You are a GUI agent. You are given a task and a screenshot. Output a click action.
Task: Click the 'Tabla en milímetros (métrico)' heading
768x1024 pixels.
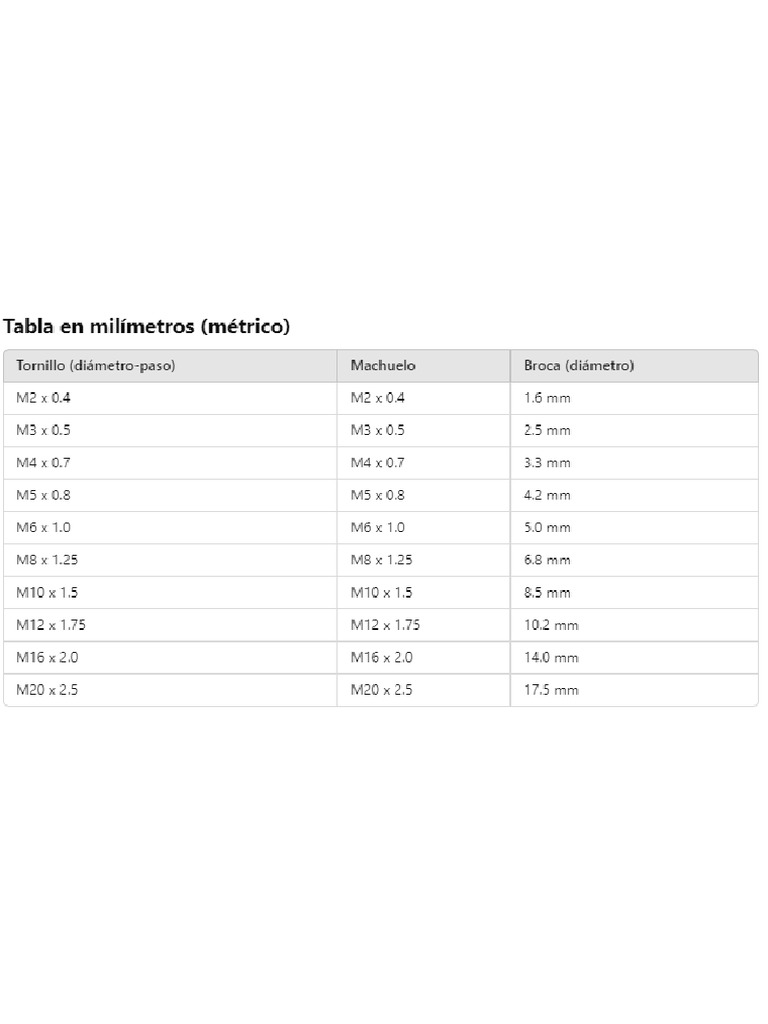pyautogui.click(x=147, y=326)
